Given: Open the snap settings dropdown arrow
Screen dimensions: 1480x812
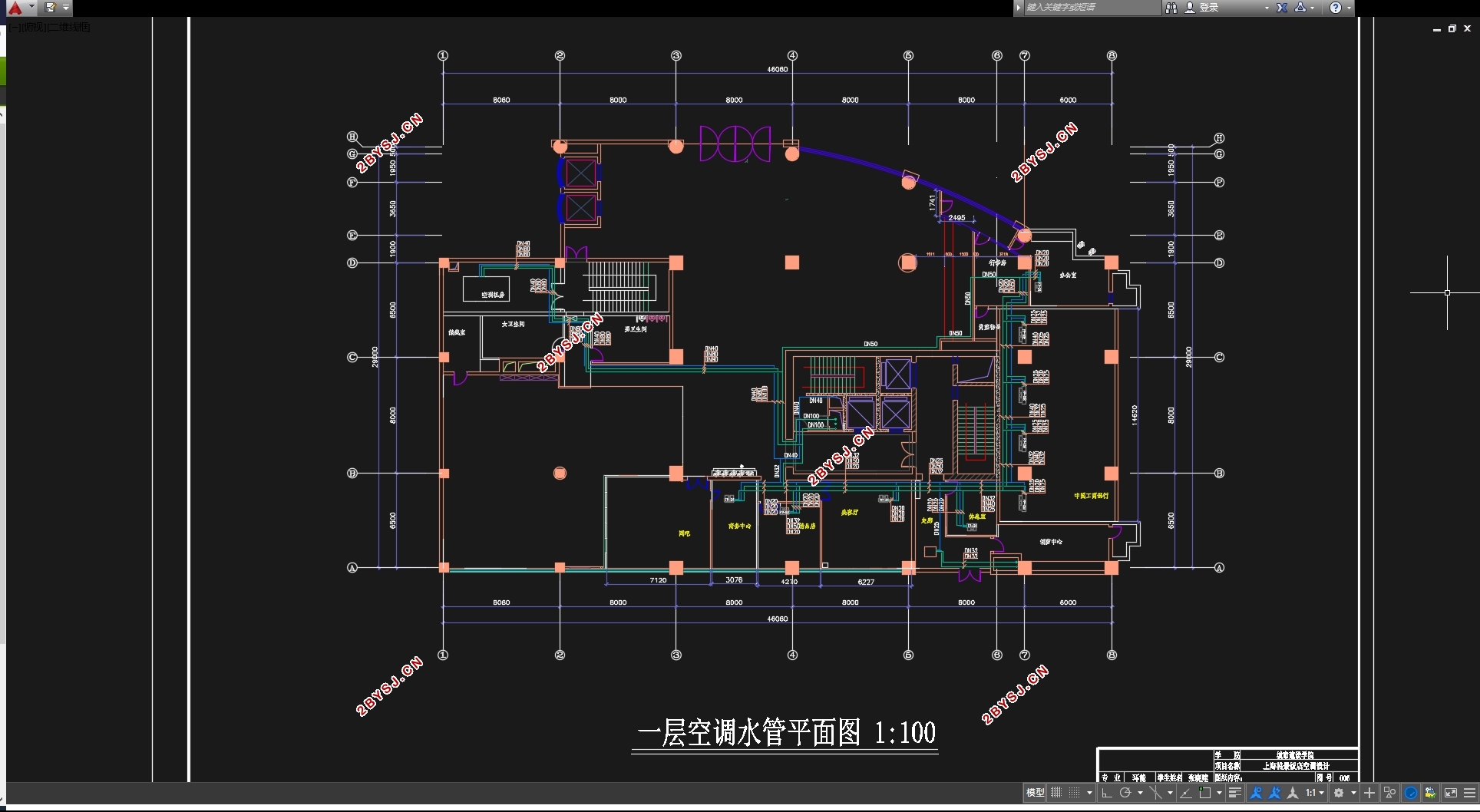Looking at the screenshot, I should point(1089,793).
